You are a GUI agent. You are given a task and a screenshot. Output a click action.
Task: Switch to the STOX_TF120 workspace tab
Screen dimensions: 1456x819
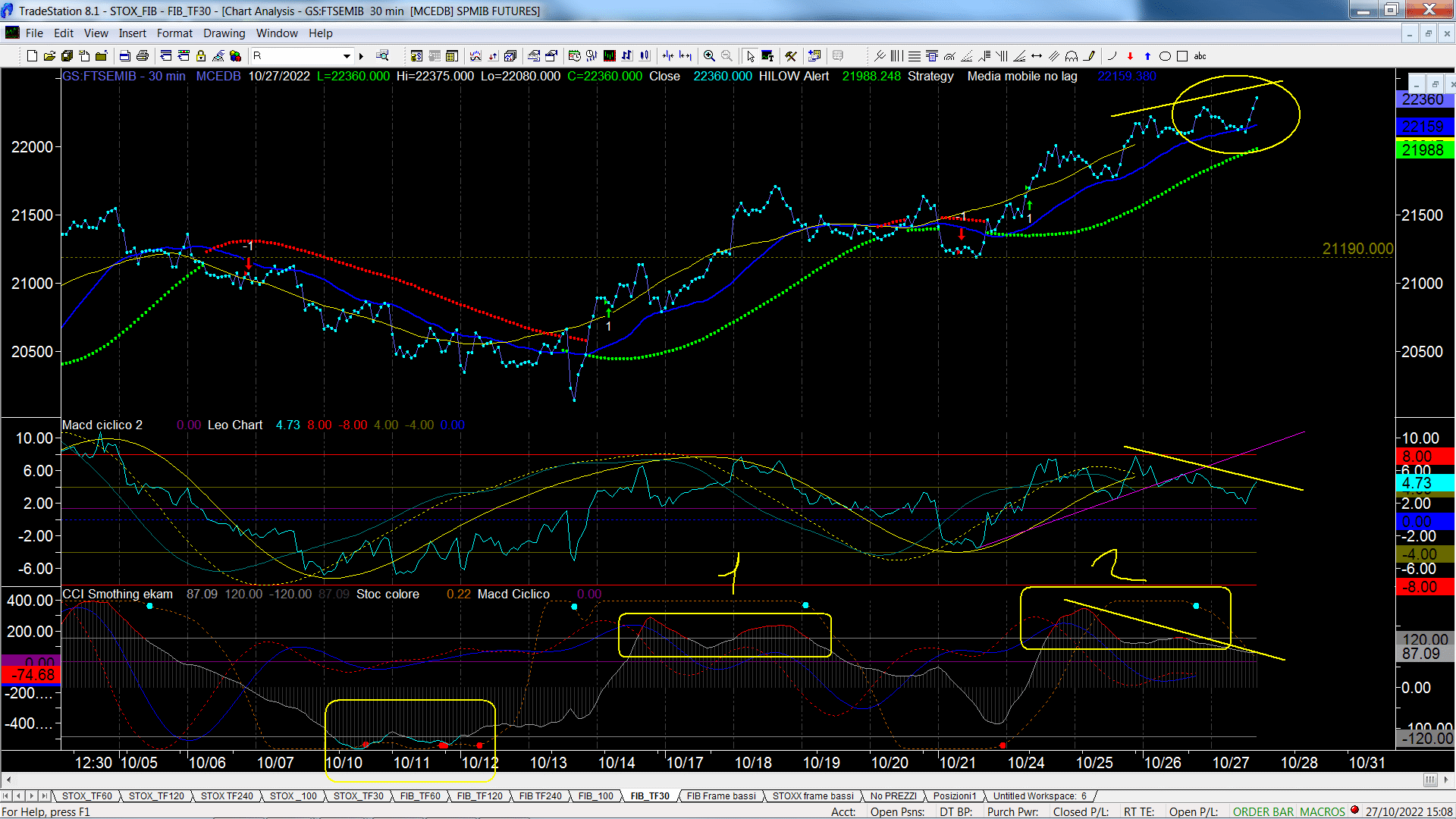click(x=156, y=796)
